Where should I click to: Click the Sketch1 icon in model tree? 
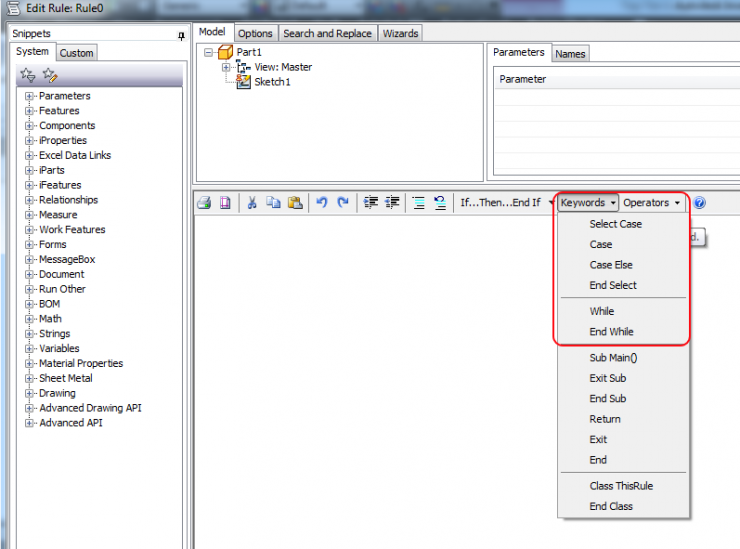tap(244, 82)
